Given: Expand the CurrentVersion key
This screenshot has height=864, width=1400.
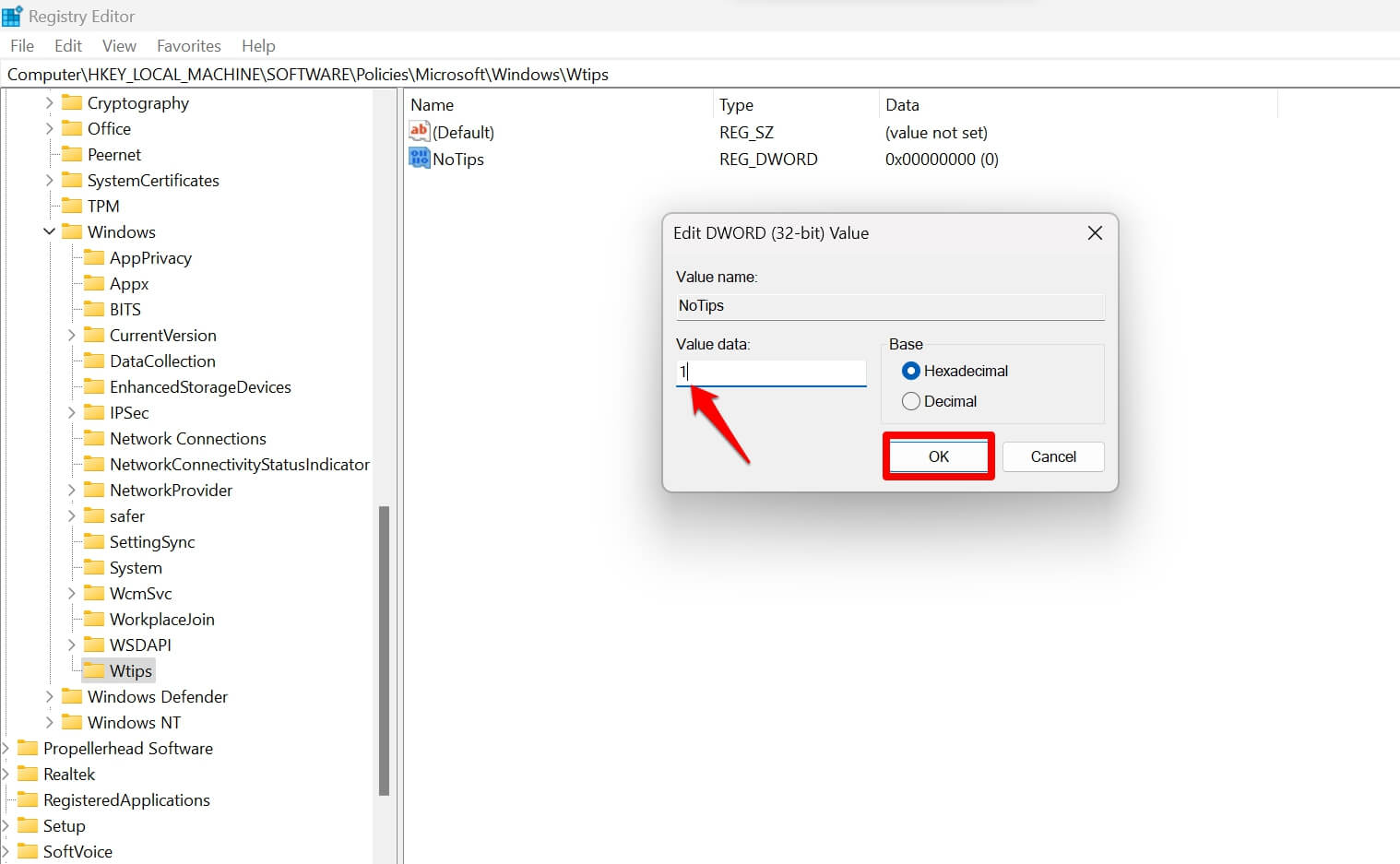Looking at the screenshot, I should [72, 335].
